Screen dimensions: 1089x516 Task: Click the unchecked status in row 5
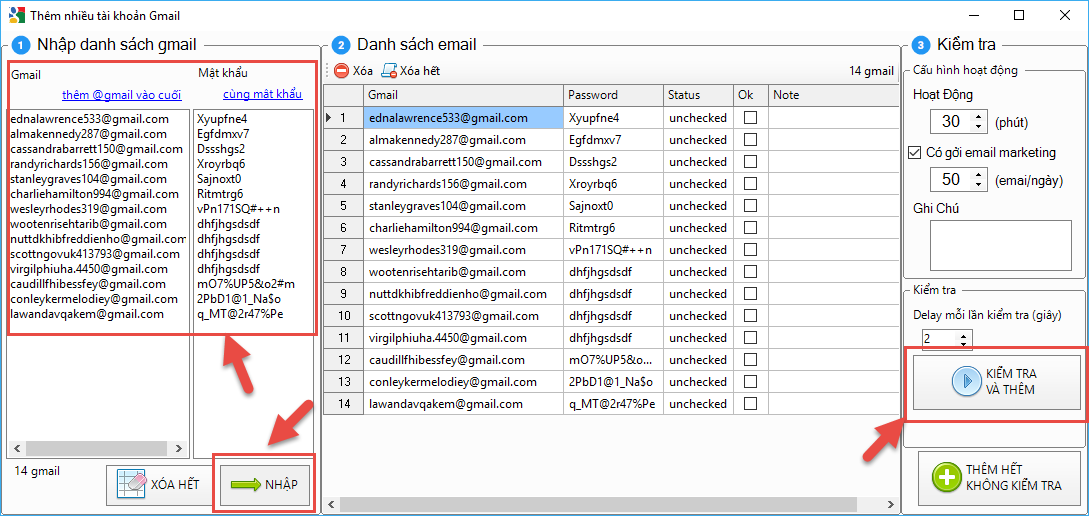[x=698, y=206]
